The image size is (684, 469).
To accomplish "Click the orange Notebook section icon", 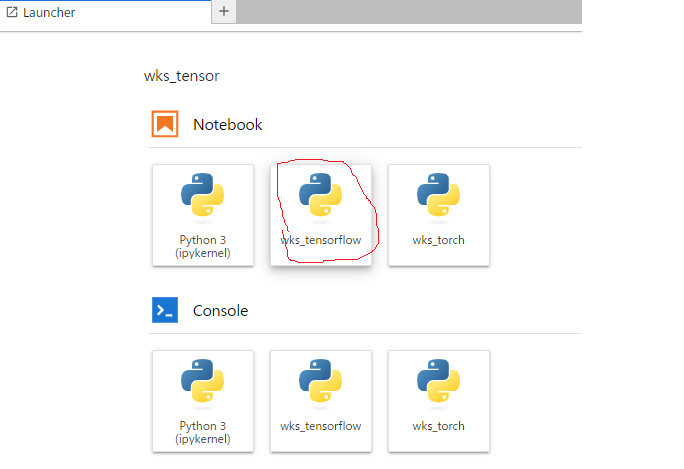I will click(x=165, y=124).
